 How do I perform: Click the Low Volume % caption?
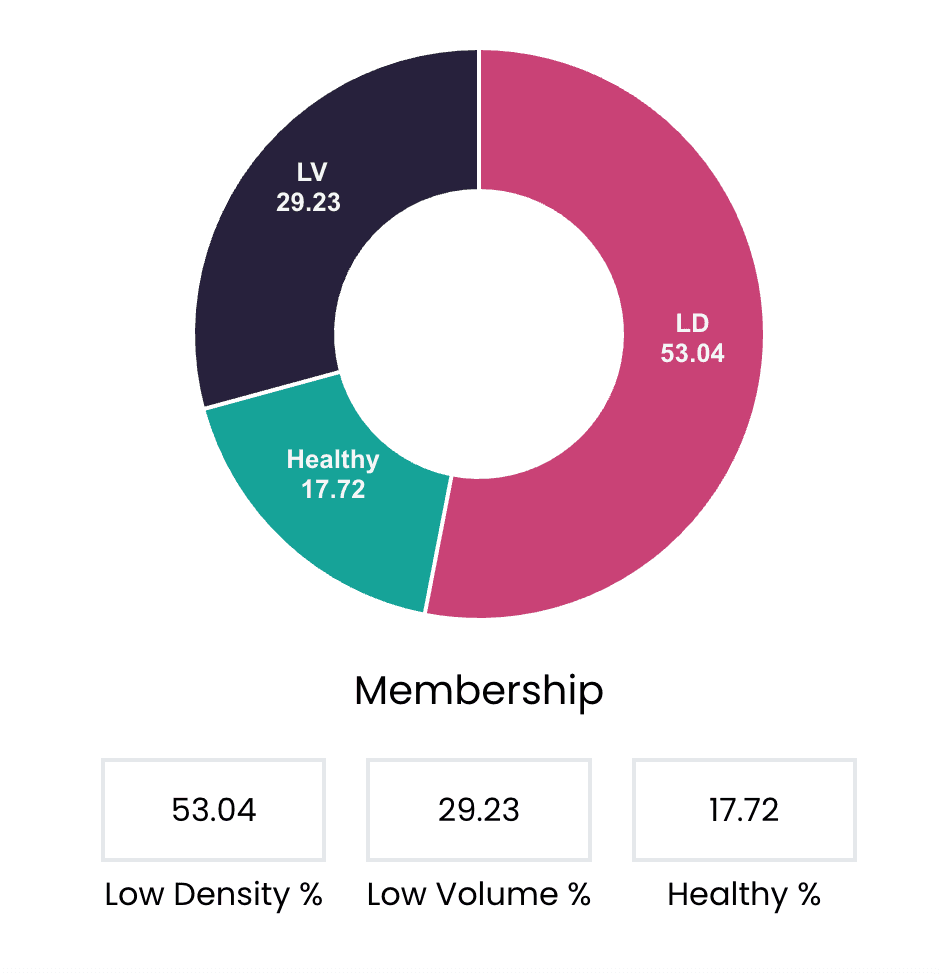478,895
